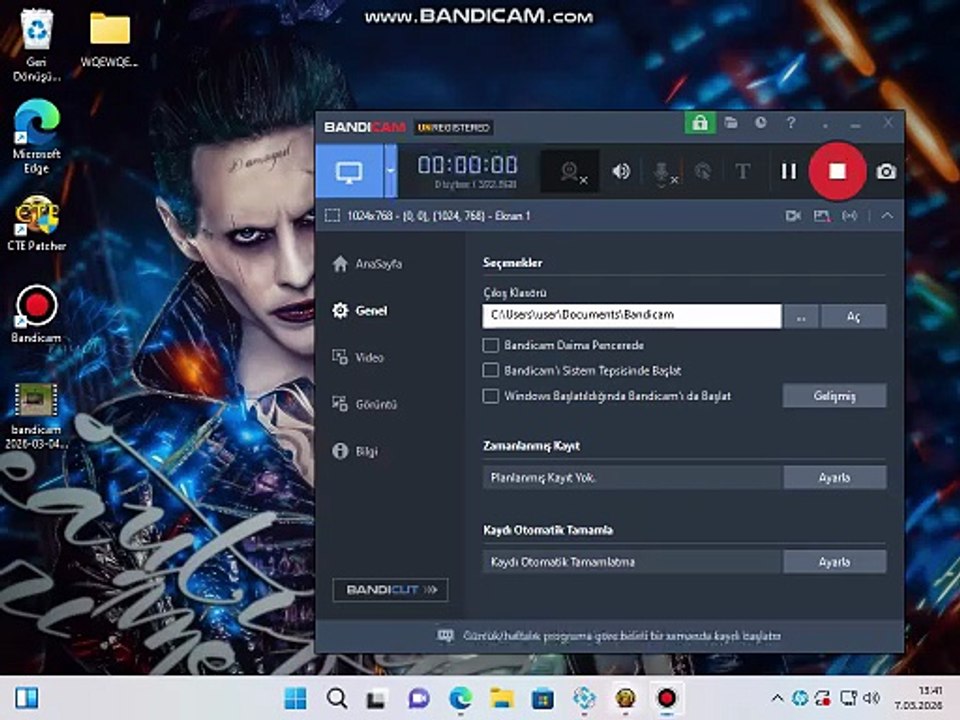Click the rectangle selection area icon
960x720 pixels.
tap(332, 216)
